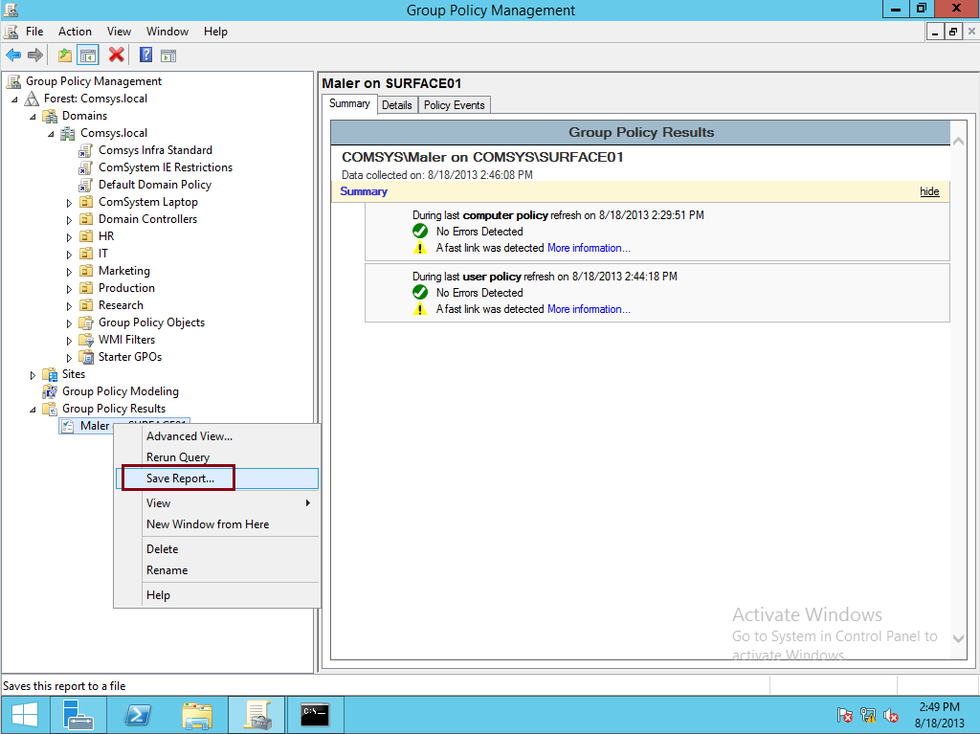Click report scrollbar down arrow
Screen dimensions: 980x734
pos(959,638)
